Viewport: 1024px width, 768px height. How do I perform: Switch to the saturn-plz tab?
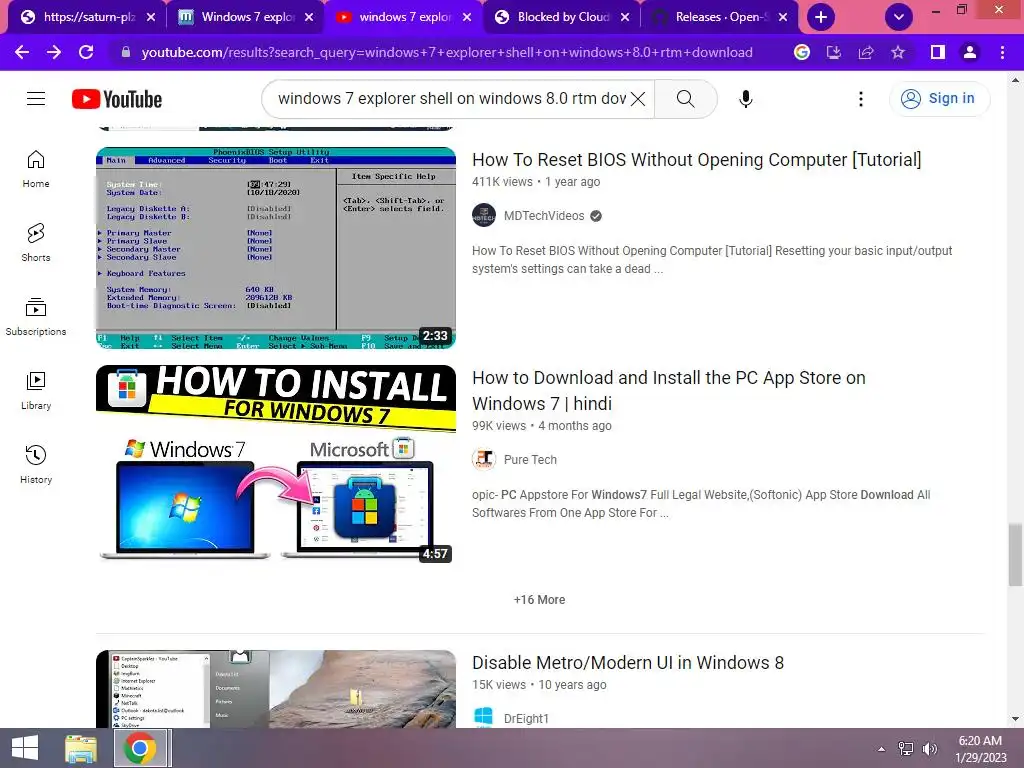pos(85,17)
